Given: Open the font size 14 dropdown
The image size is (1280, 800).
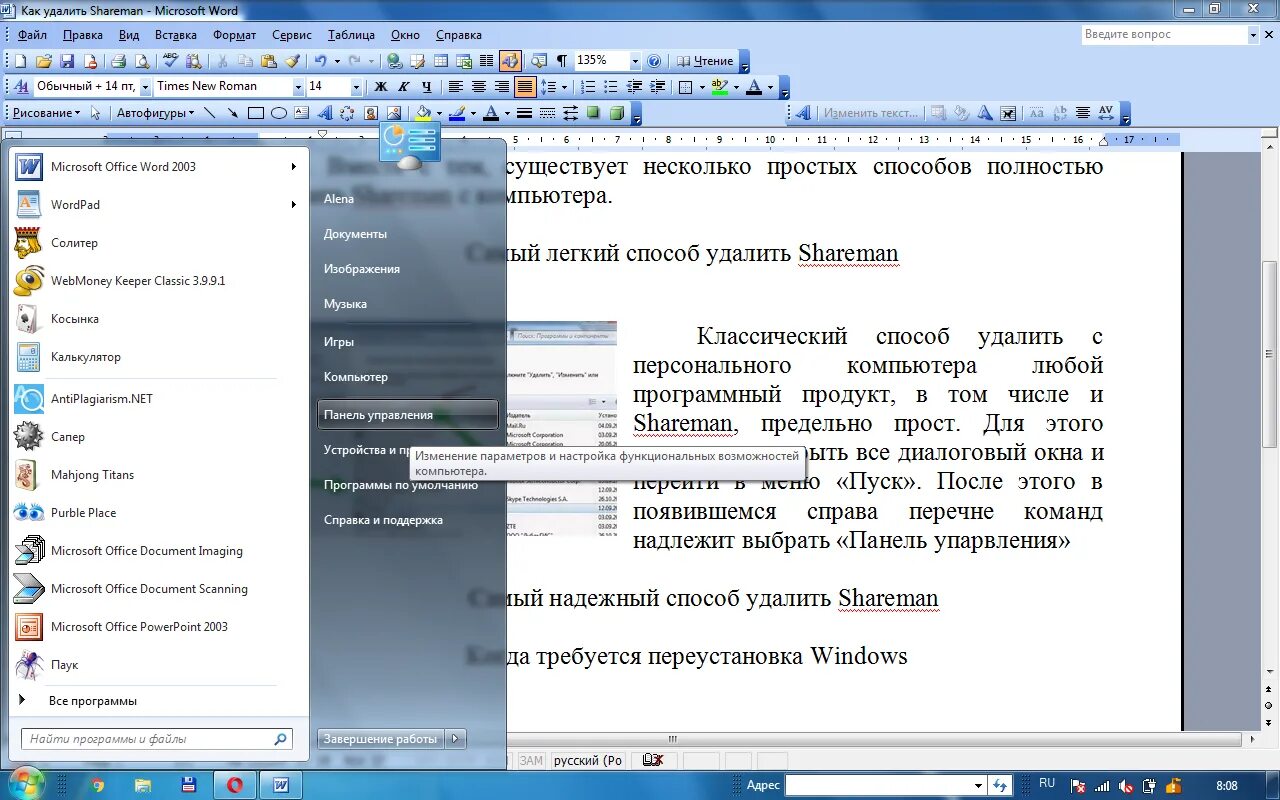Looking at the screenshot, I should point(356,87).
